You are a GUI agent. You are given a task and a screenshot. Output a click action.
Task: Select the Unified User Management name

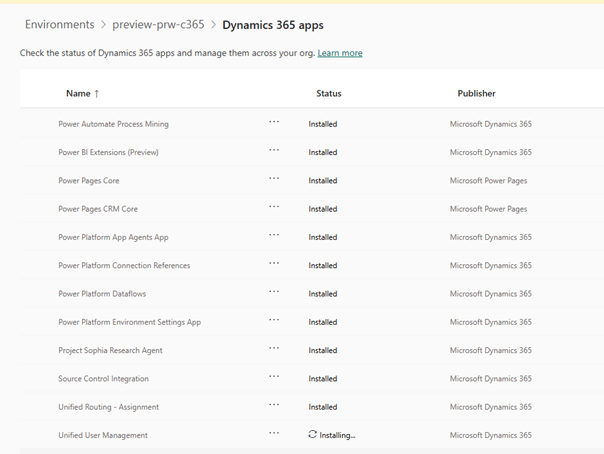[103, 436]
